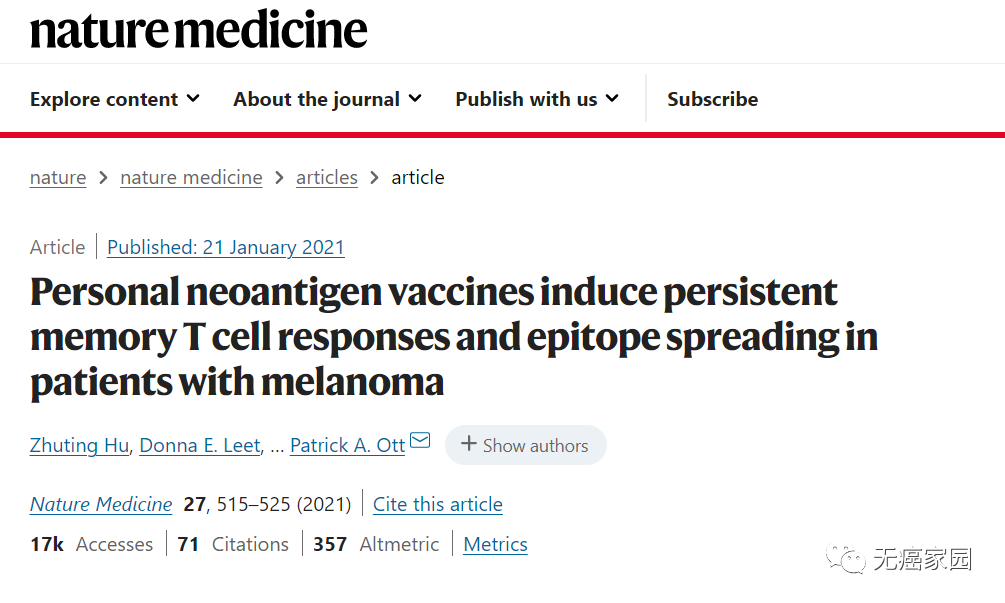Go to the nature breadcrumb link

tap(58, 177)
